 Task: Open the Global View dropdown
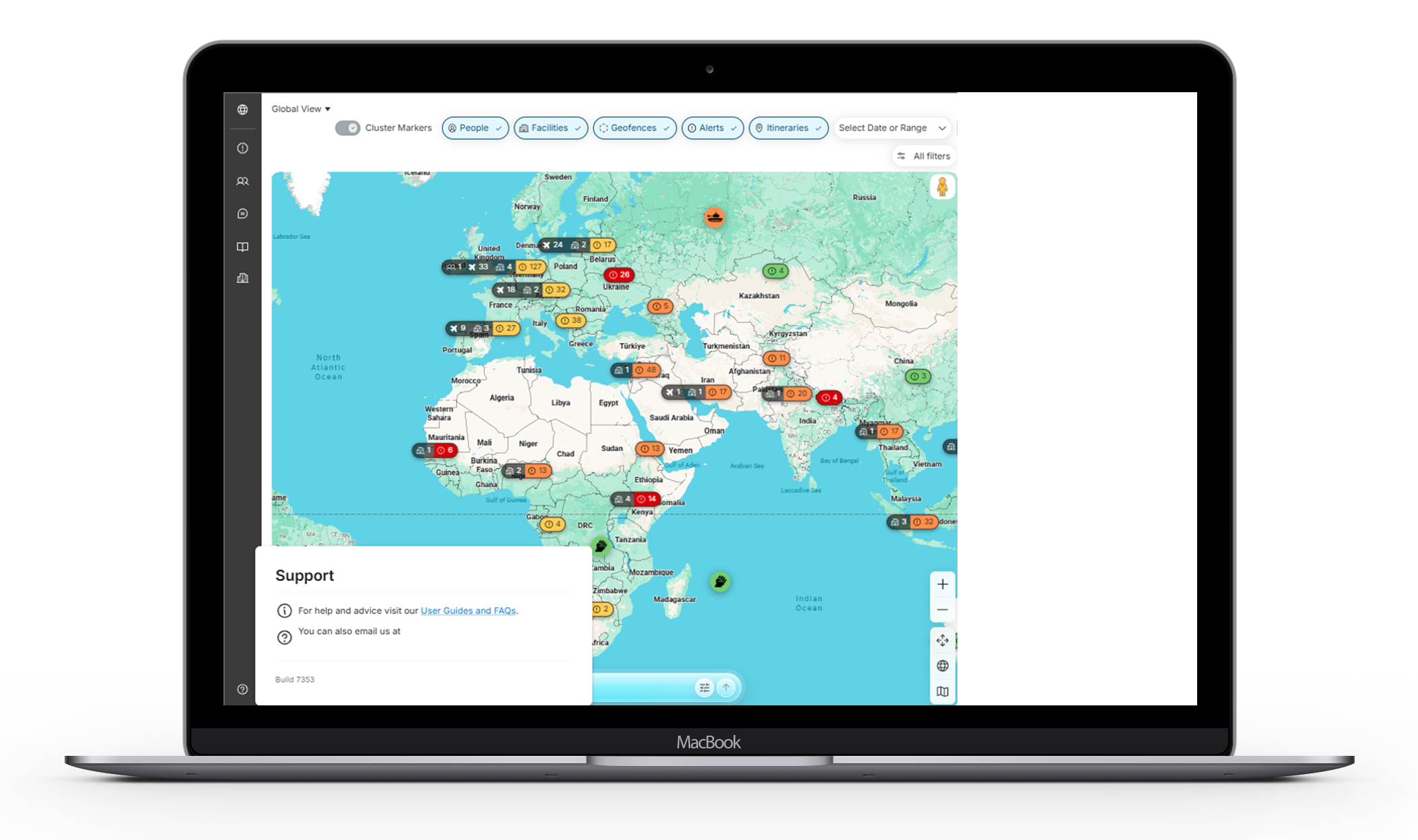pos(301,109)
